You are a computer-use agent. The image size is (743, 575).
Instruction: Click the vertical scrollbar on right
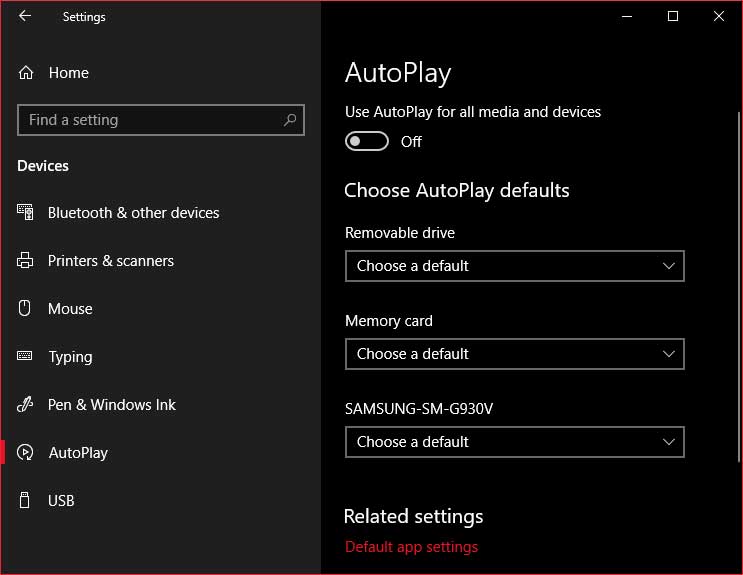click(x=738, y=286)
